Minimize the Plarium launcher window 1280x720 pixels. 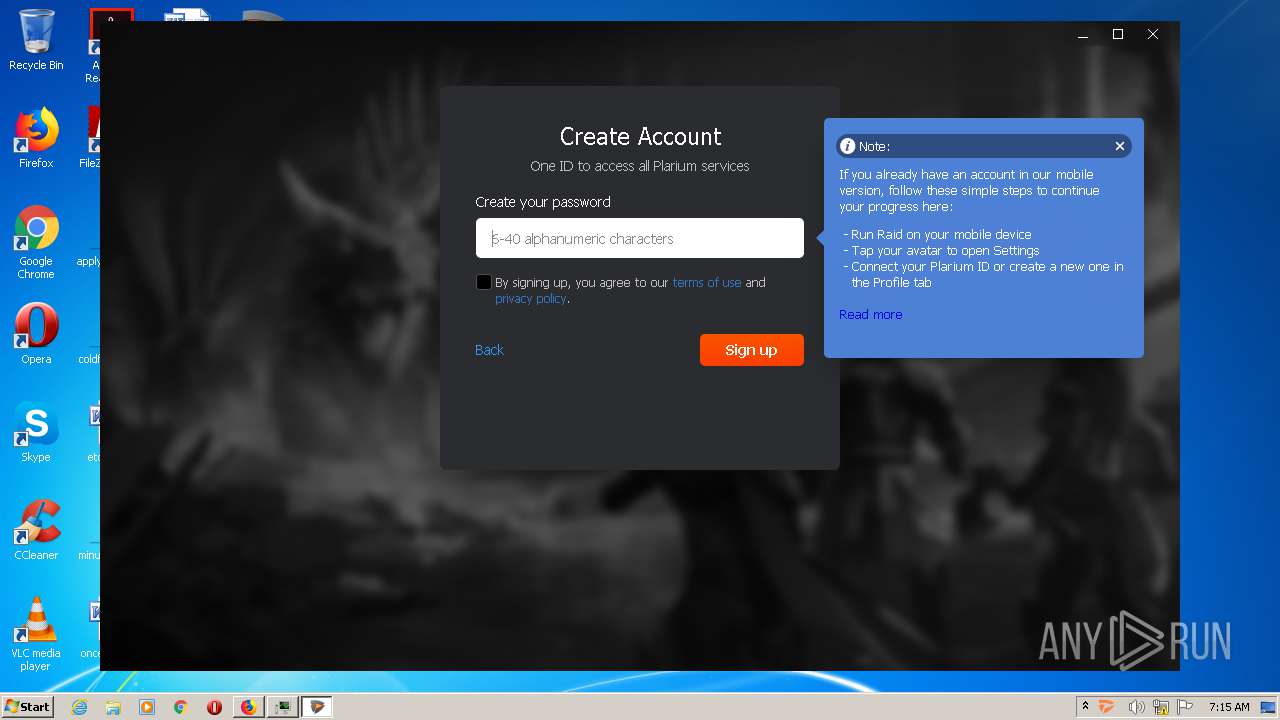coord(1083,35)
